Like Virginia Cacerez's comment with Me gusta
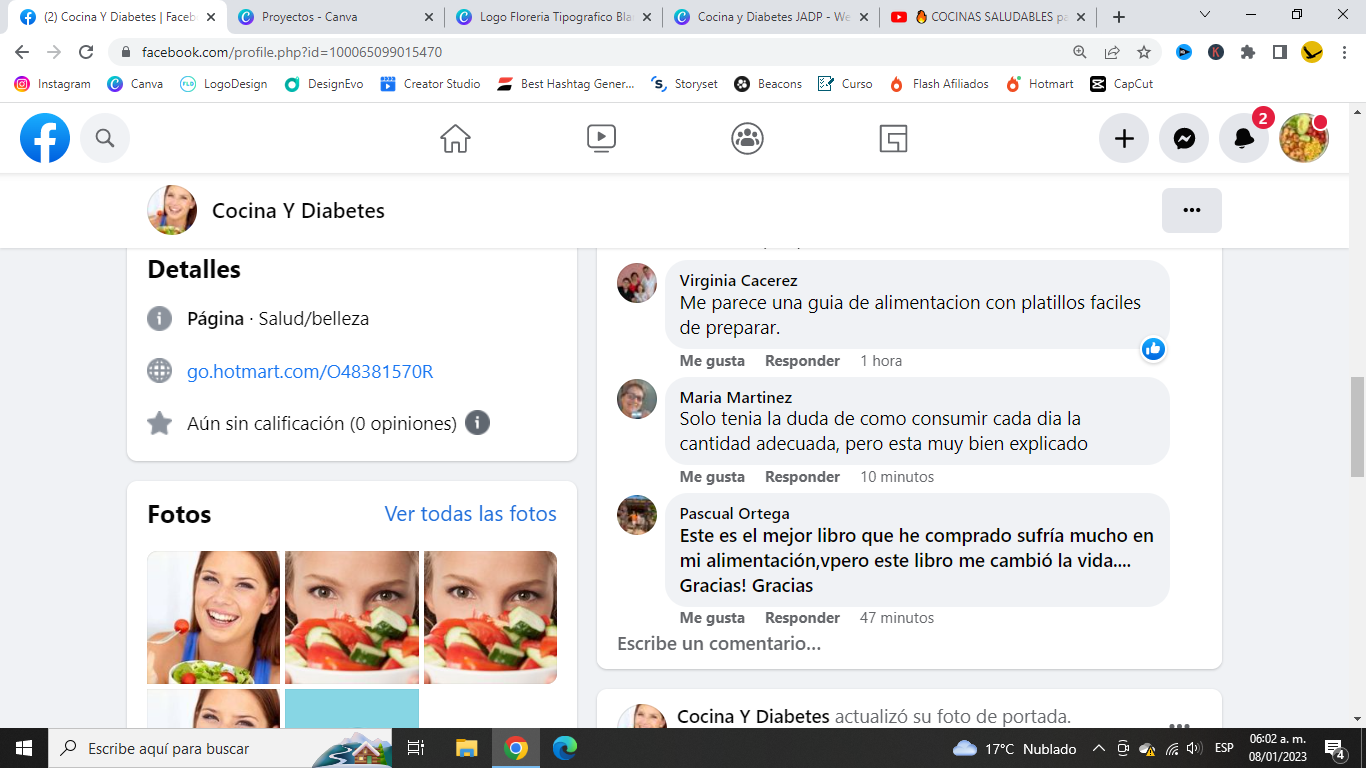Screen dimensions: 1366x768 point(712,361)
